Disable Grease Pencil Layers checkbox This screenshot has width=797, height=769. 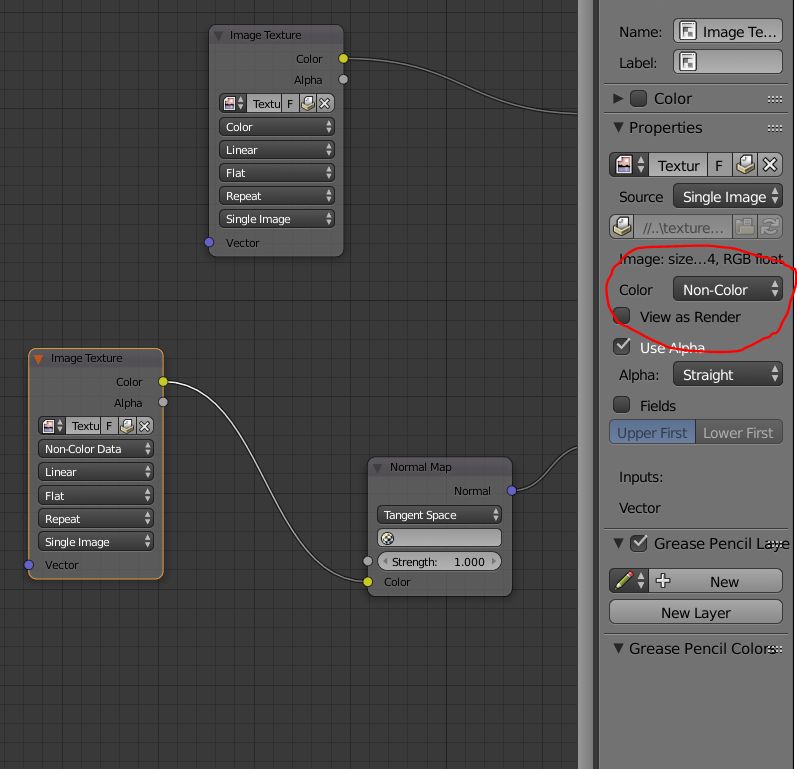638,543
